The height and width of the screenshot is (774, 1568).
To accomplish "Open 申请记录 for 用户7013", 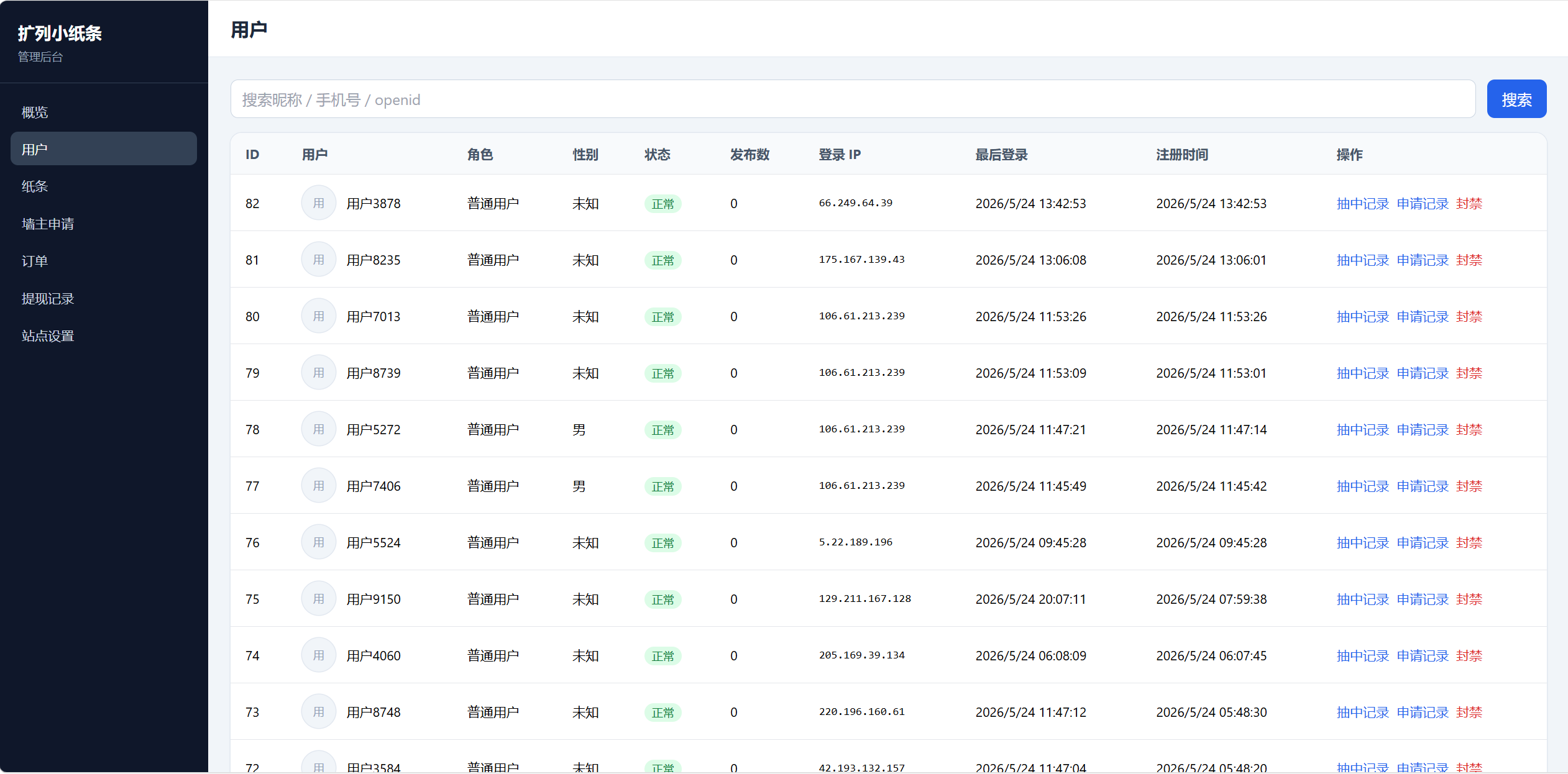I will point(1423,317).
